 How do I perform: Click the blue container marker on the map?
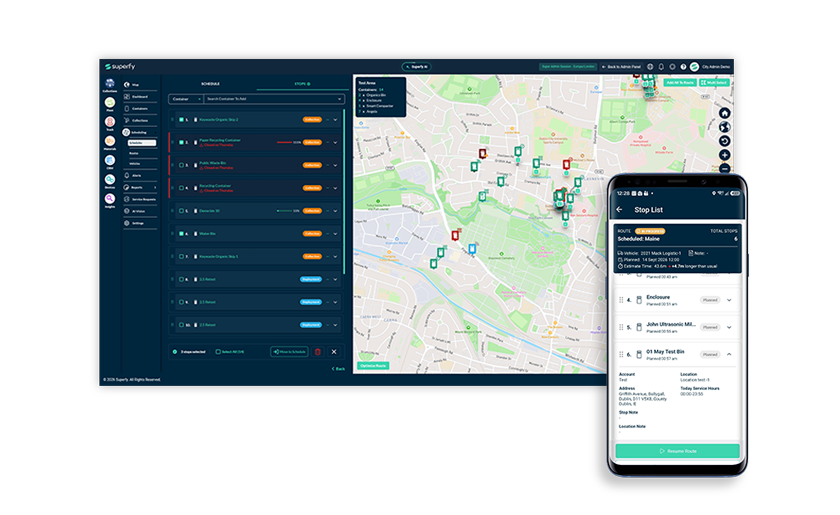click(x=472, y=249)
